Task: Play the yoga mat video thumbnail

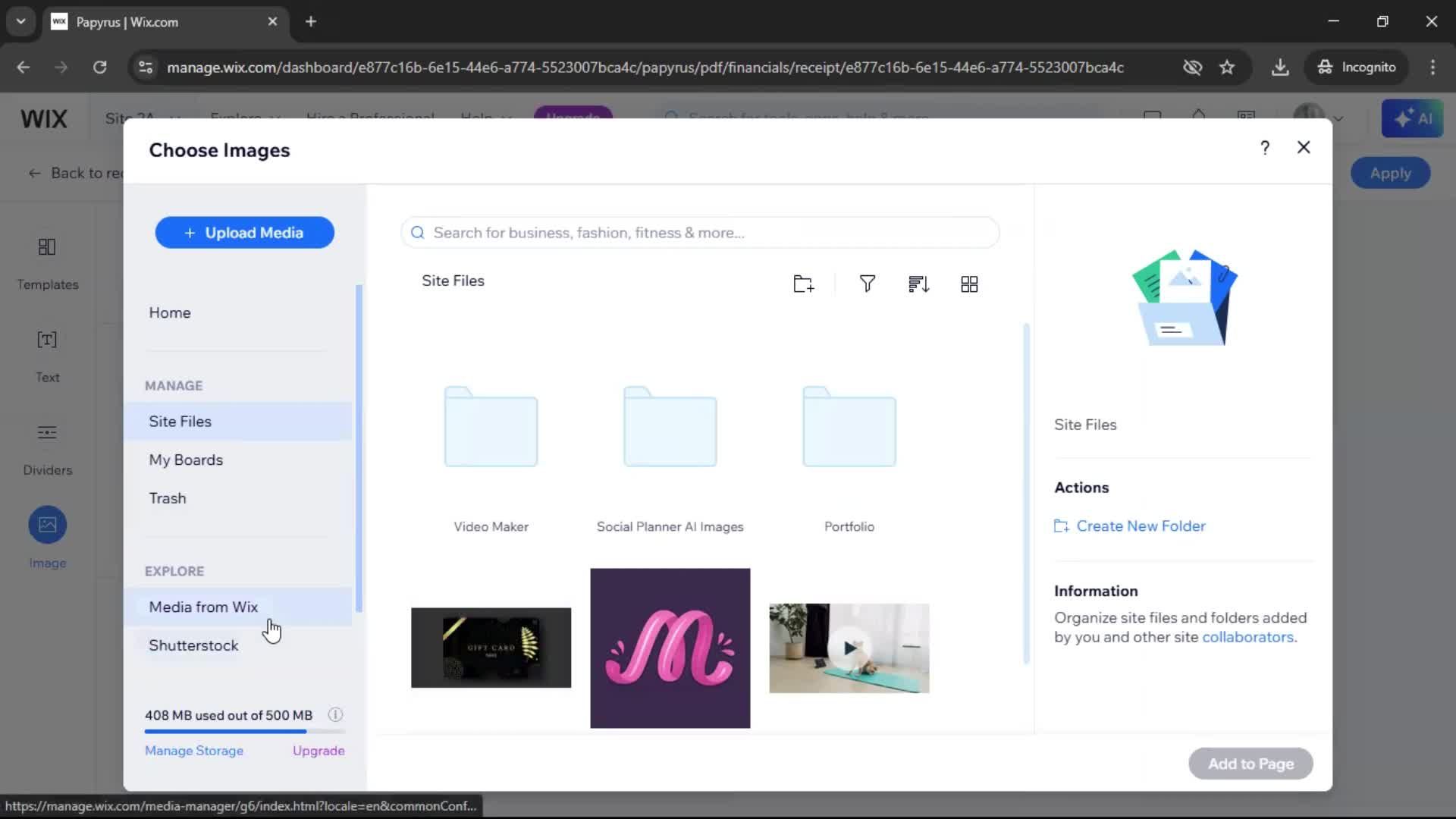Action: (x=849, y=648)
